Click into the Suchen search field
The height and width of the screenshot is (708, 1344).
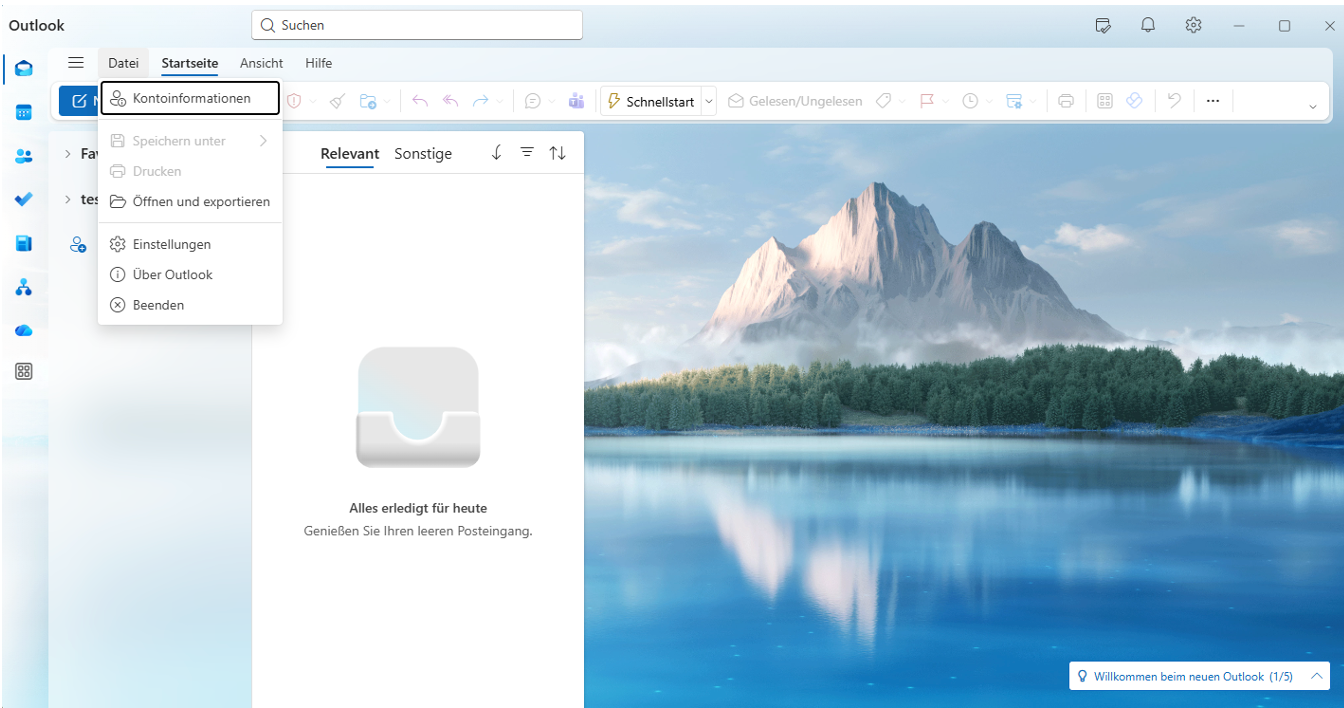coord(420,25)
